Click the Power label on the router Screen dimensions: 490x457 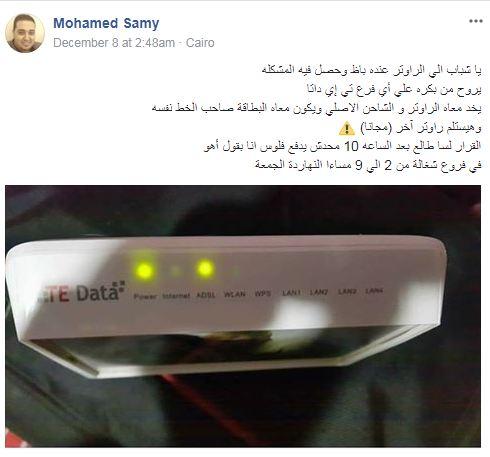point(145,296)
